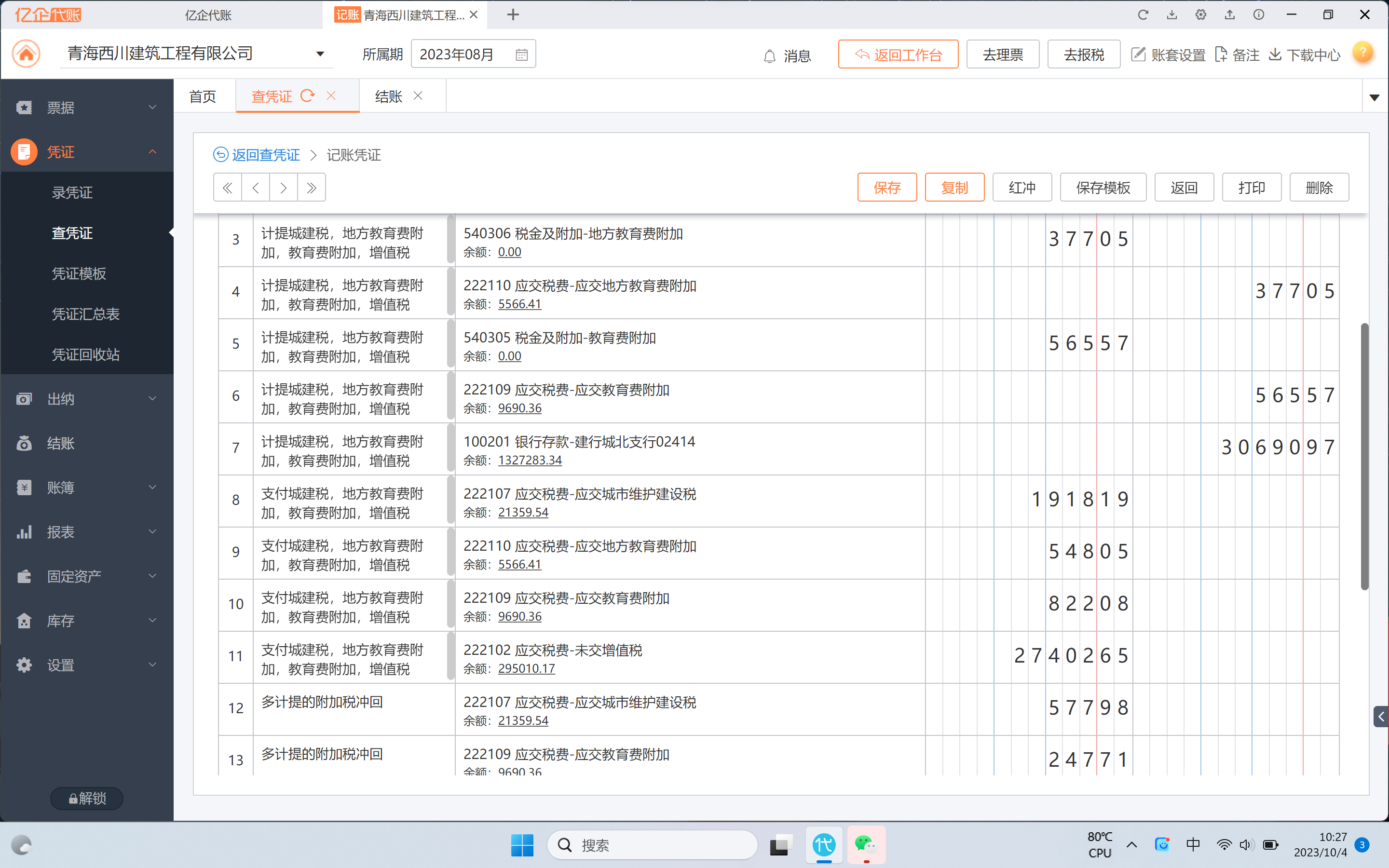Open the title bar settings gear icon
This screenshot has width=1389, height=868.
pyautogui.click(x=1201, y=15)
